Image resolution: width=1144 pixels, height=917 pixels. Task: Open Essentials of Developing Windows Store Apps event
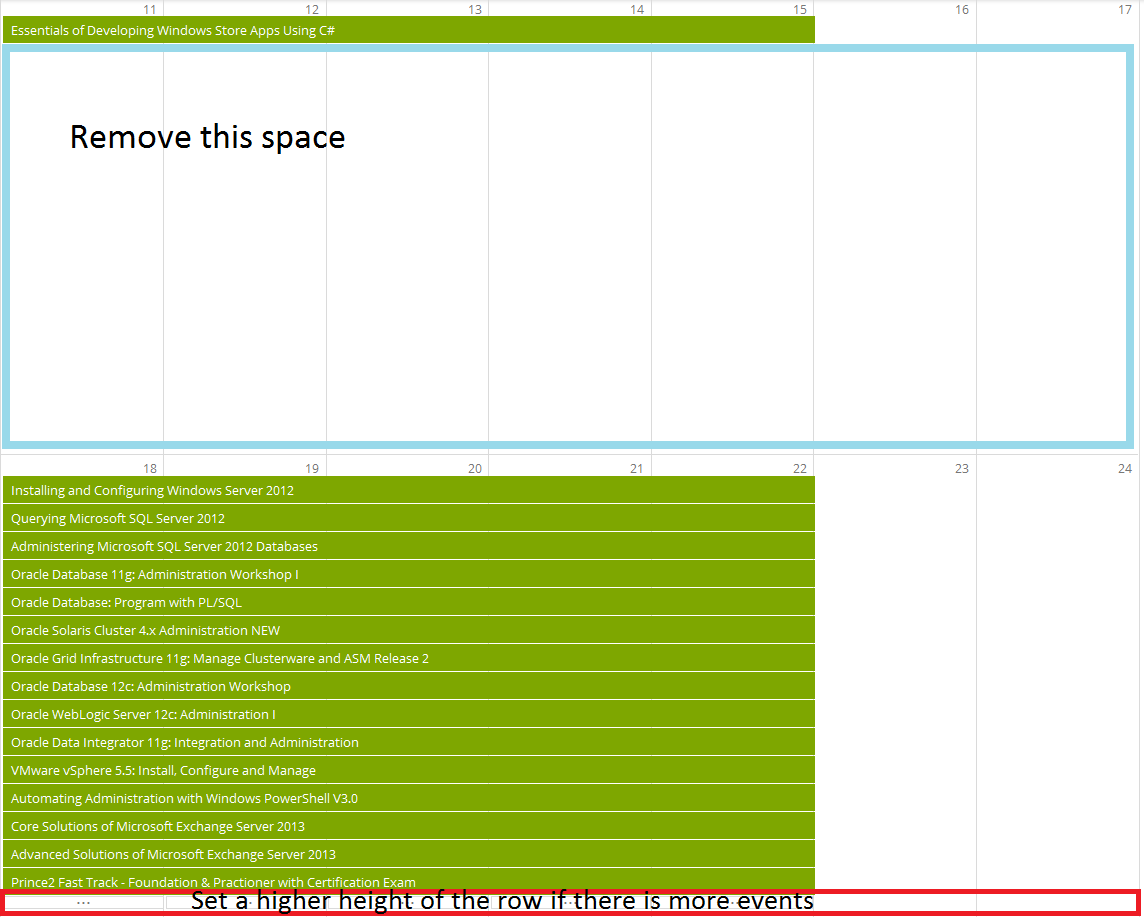tap(409, 30)
